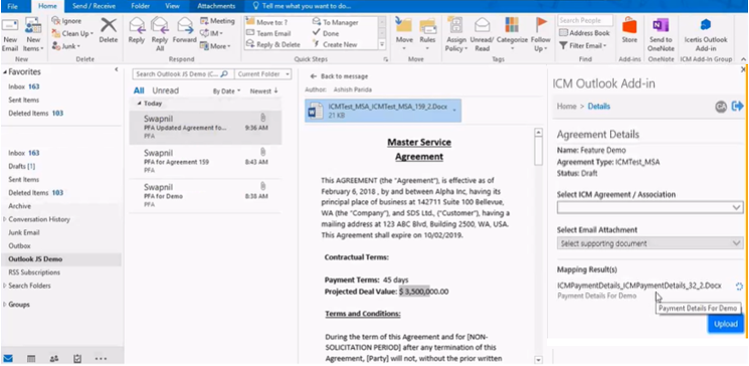Image resolution: width=749 pixels, height=366 pixels.
Task: Open Select supporting document dropdown
Action: tap(650, 243)
